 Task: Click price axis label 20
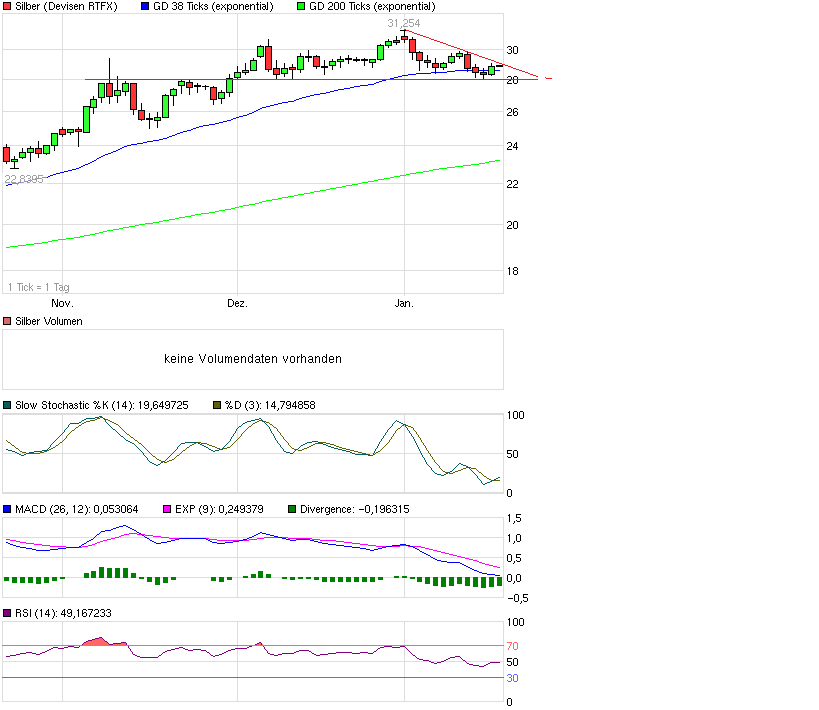pyautogui.click(x=512, y=225)
